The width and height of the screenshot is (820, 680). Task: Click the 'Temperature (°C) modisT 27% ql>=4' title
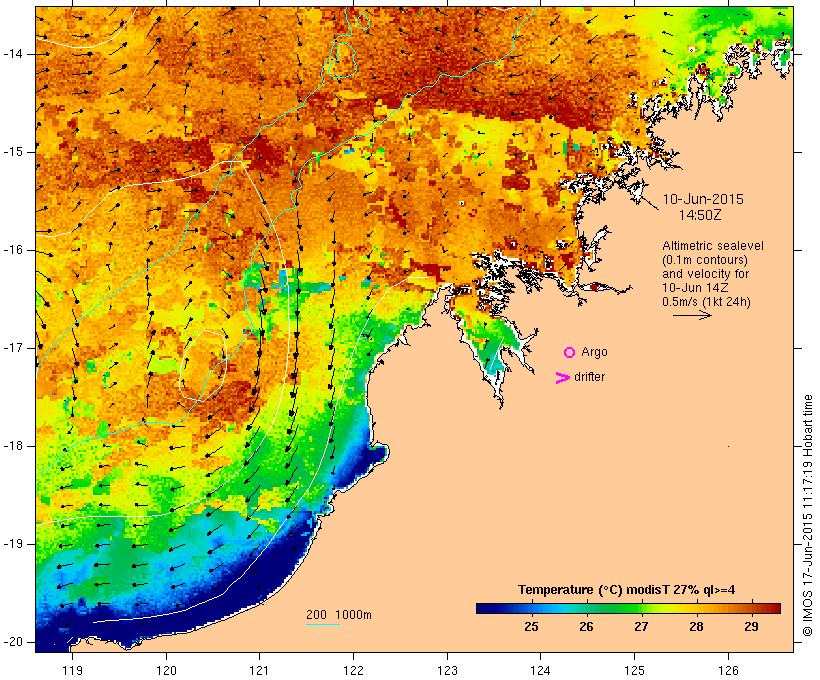627,590
